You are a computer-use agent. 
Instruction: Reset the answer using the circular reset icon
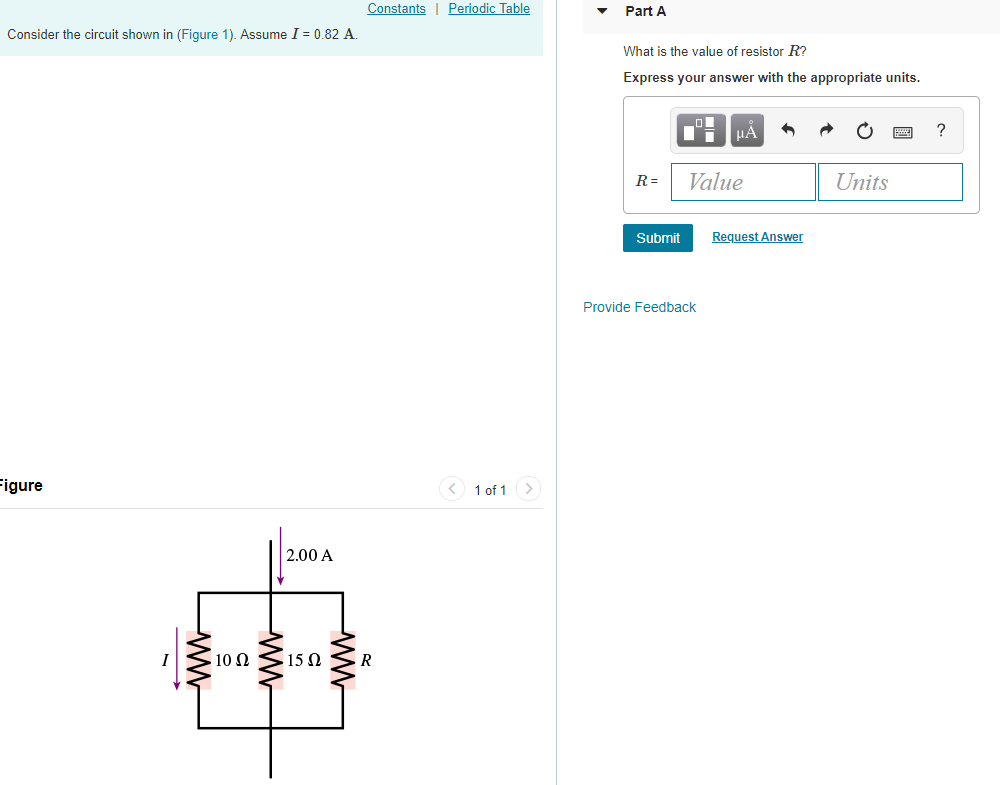point(864,130)
